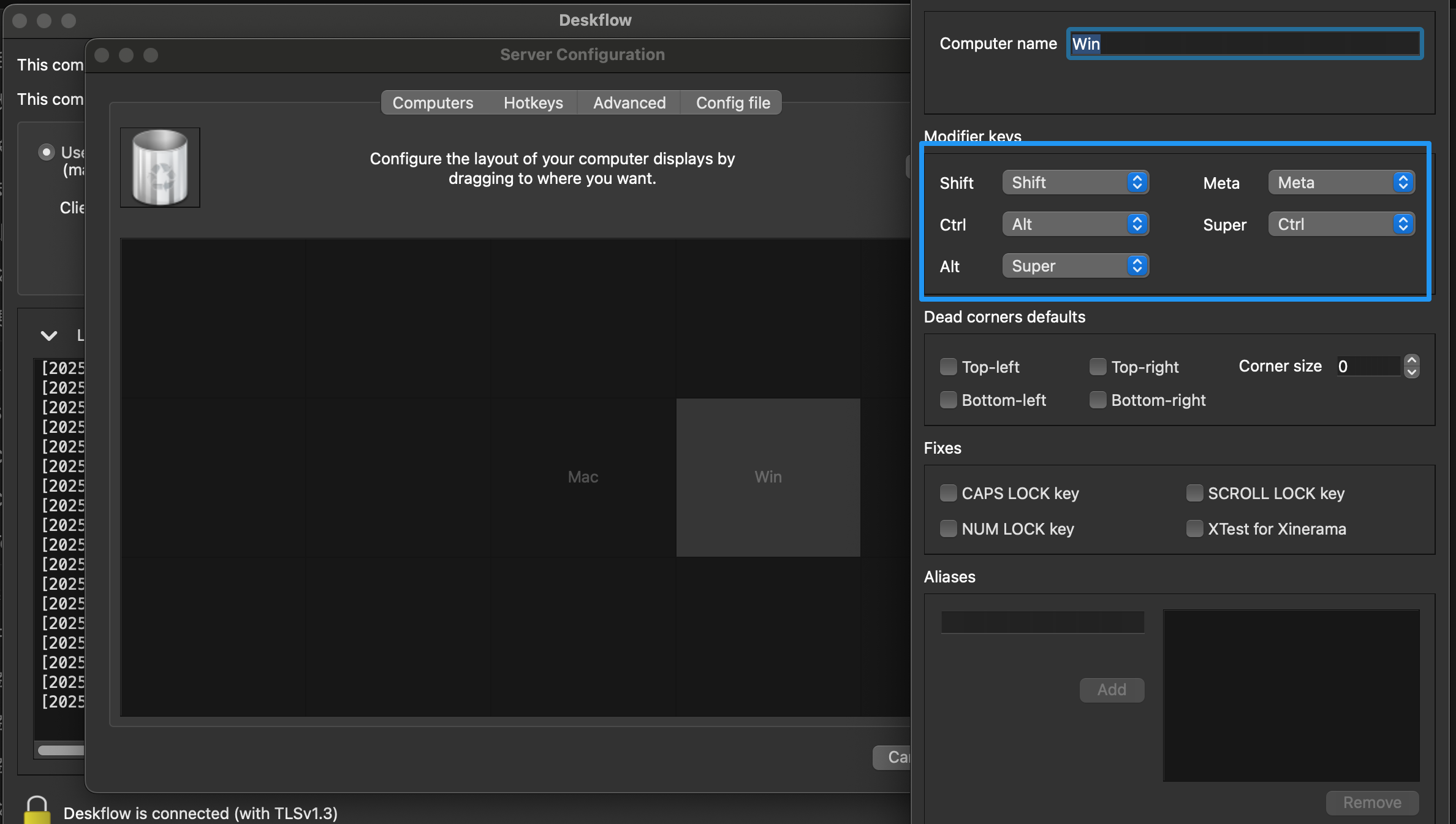Open the Ctrl modifier dropdown set to Alt
This screenshot has height=824, width=1456.
(x=1075, y=224)
